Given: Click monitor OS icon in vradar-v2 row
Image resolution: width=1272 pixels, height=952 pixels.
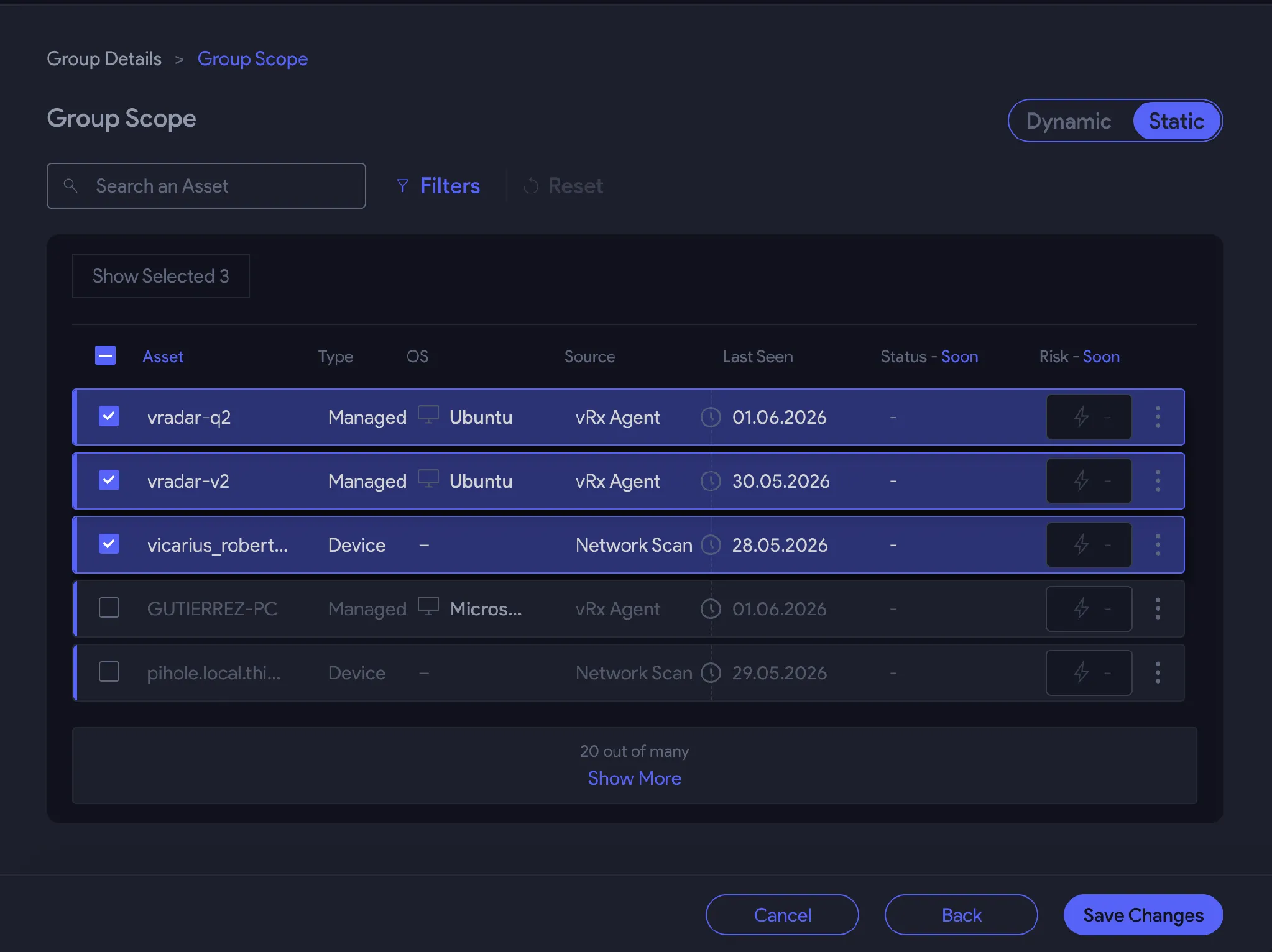Looking at the screenshot, I should 428,478.
